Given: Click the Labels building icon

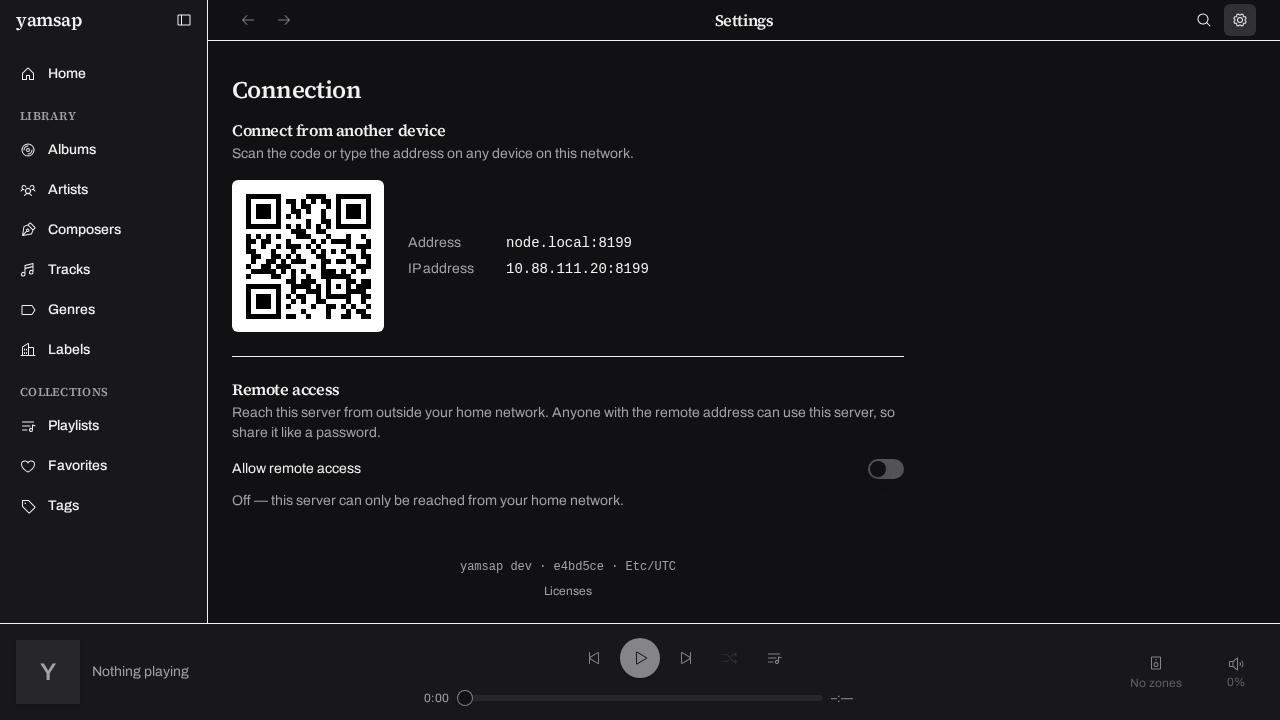Looking at the screenshot, I should click(x=28, y=350).
